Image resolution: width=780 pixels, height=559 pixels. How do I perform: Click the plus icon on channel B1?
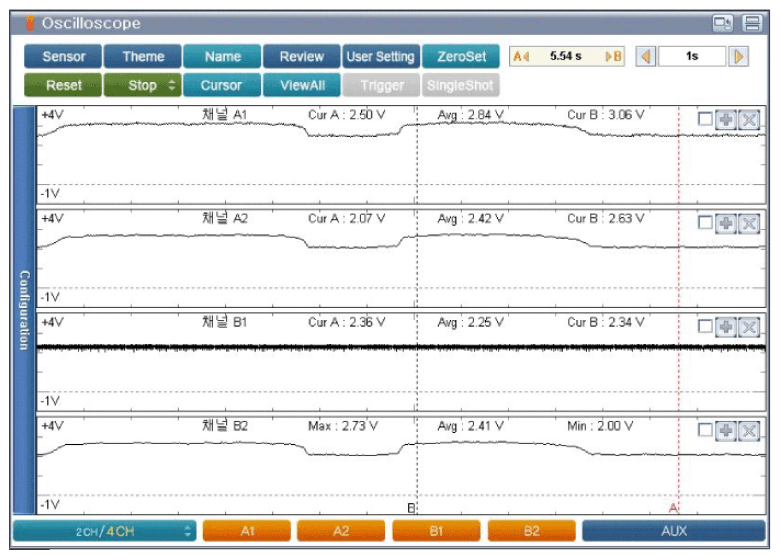tap(727, 326)
